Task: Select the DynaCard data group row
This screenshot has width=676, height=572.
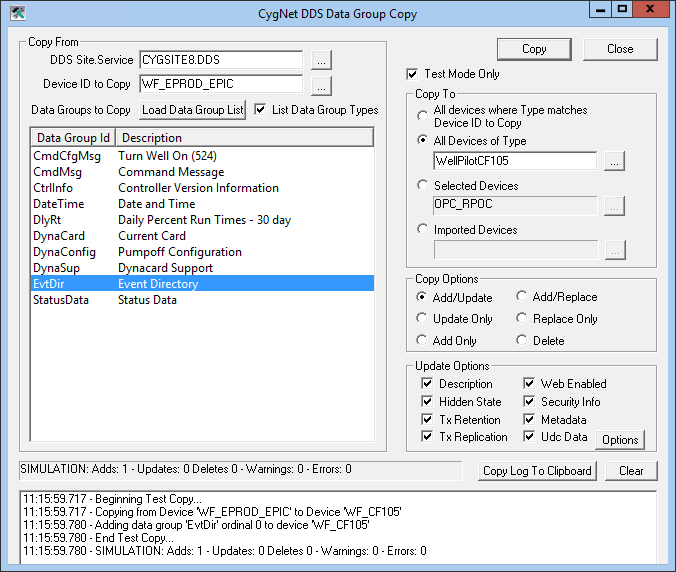Action: 203,236
